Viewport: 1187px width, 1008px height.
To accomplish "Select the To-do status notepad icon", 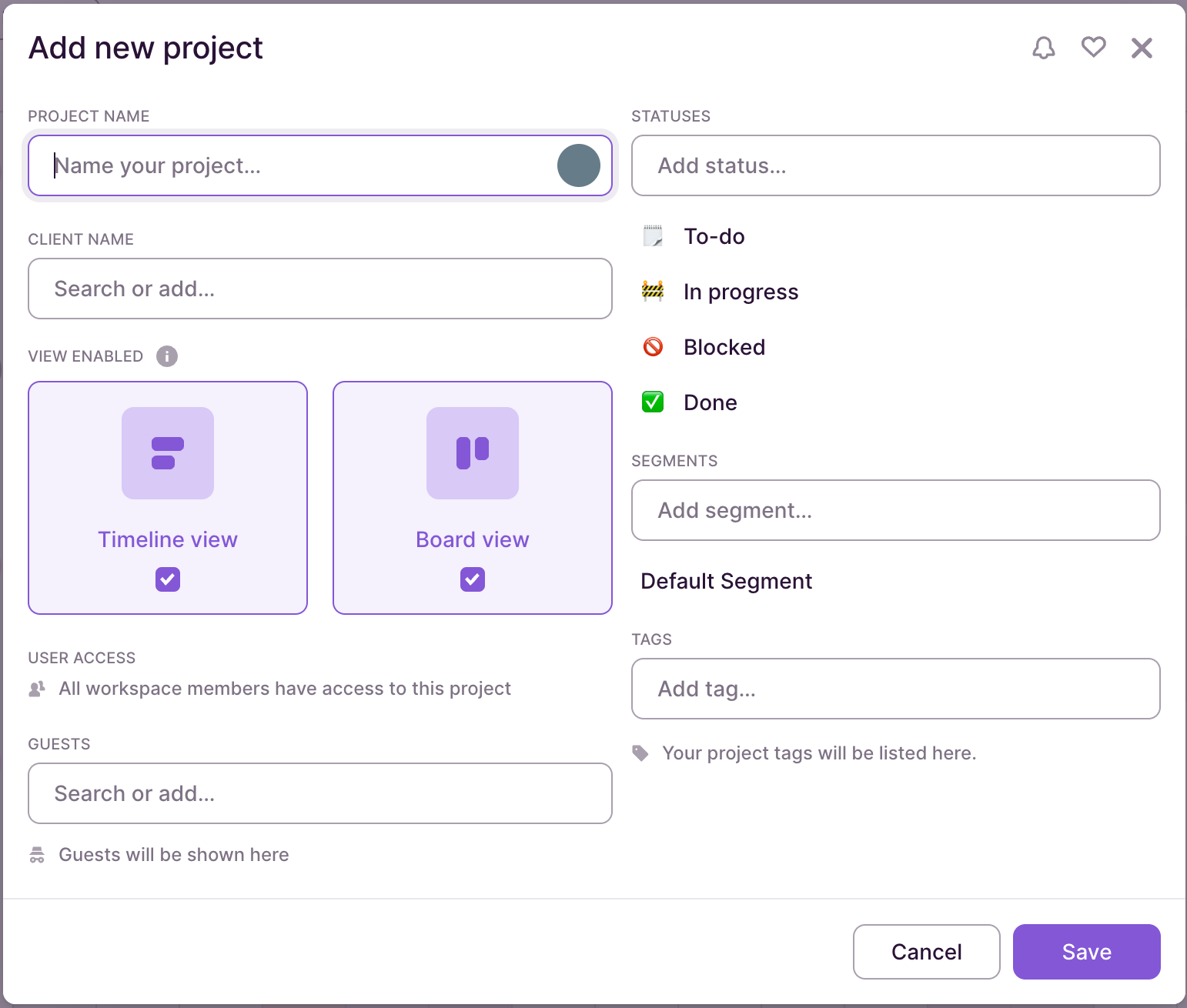I will point(652,236).
